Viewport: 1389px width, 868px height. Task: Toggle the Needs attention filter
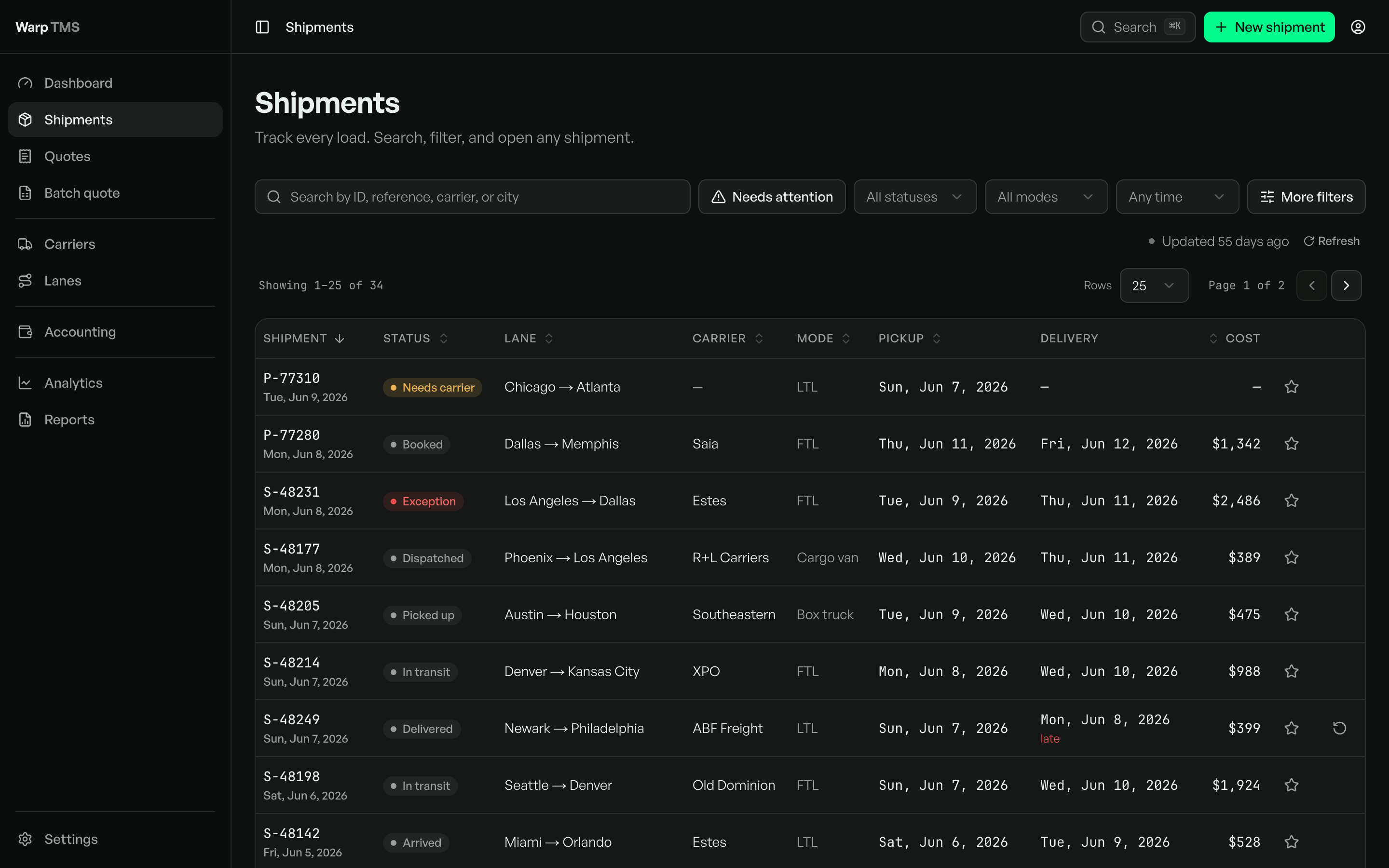click(771, 197)
